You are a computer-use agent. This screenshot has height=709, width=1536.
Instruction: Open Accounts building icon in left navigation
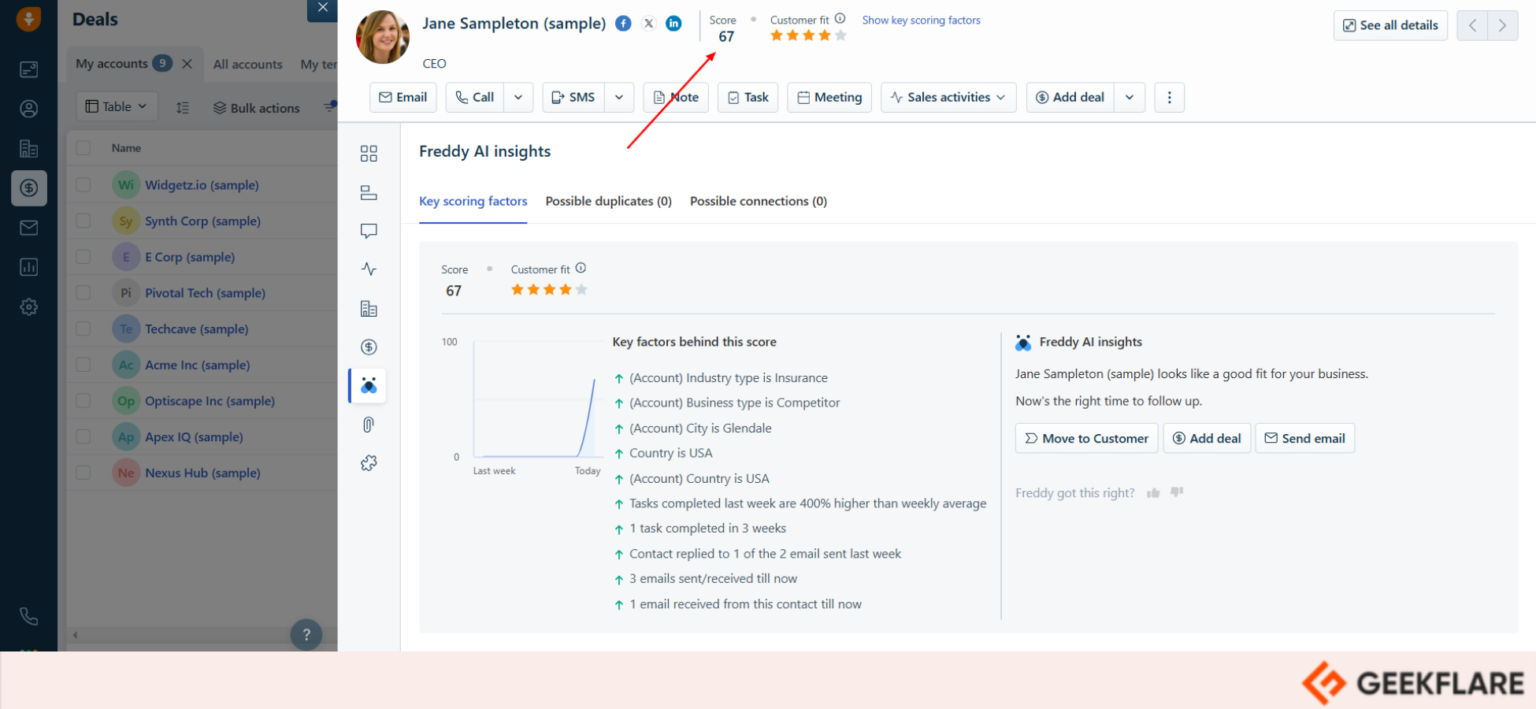[29, 148]
